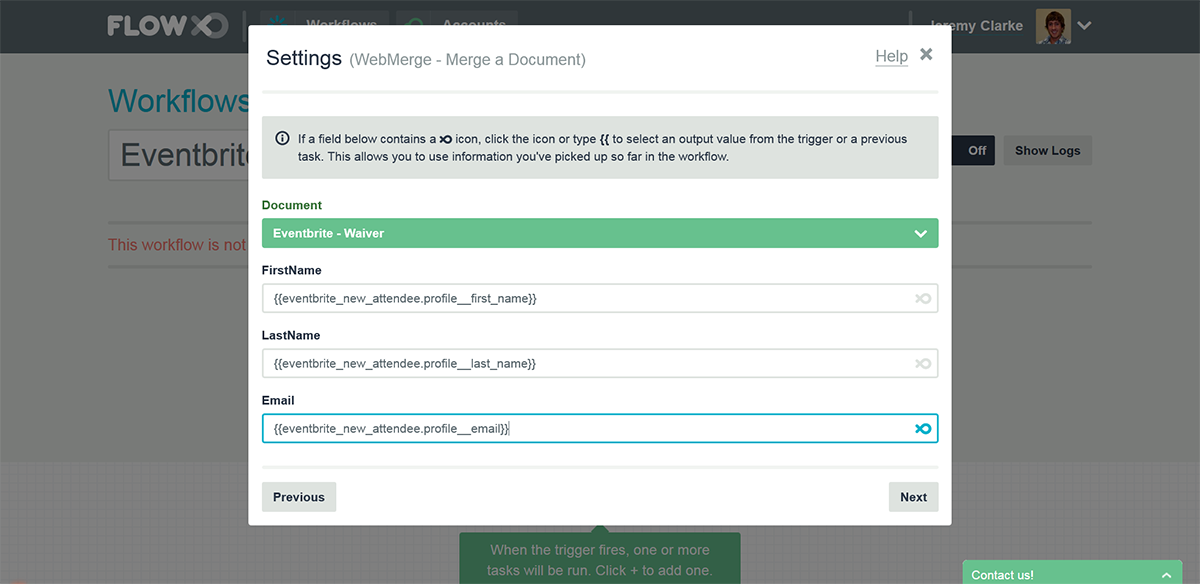The image size is (1200, 584).
Task: Click the Flow XO logo
Action: (x=167, y=26)
